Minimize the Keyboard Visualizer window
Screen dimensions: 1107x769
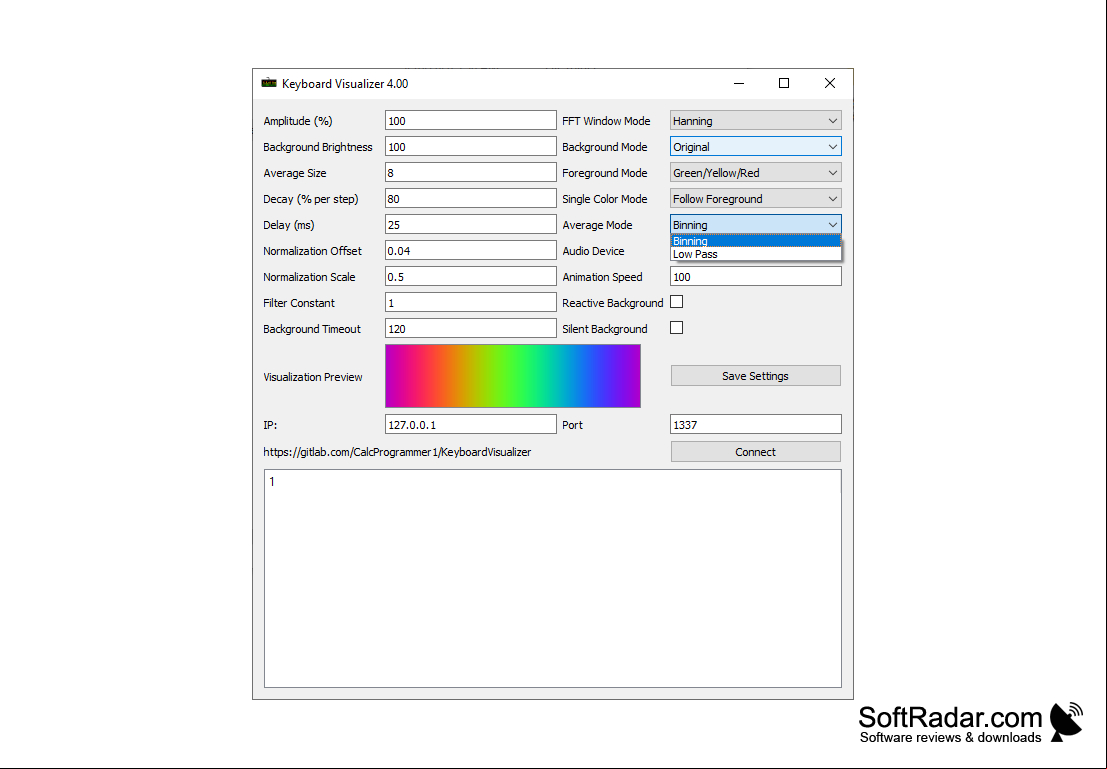click(738, 83)
